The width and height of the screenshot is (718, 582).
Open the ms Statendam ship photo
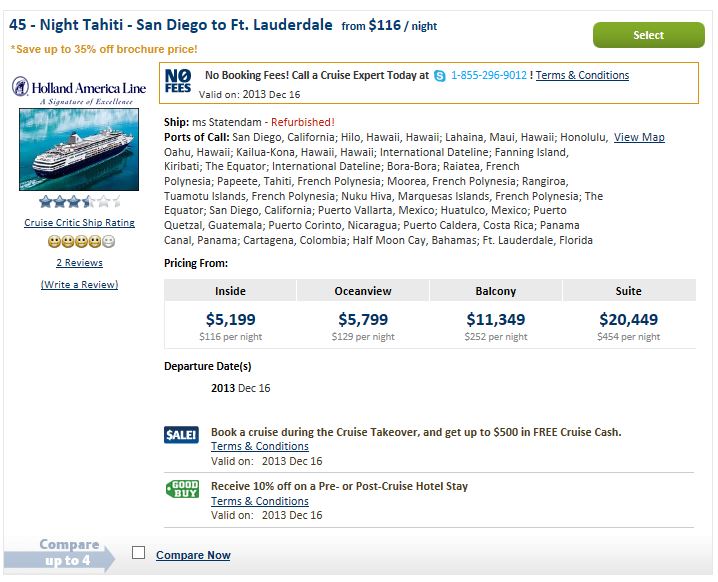tap(79, 149)
